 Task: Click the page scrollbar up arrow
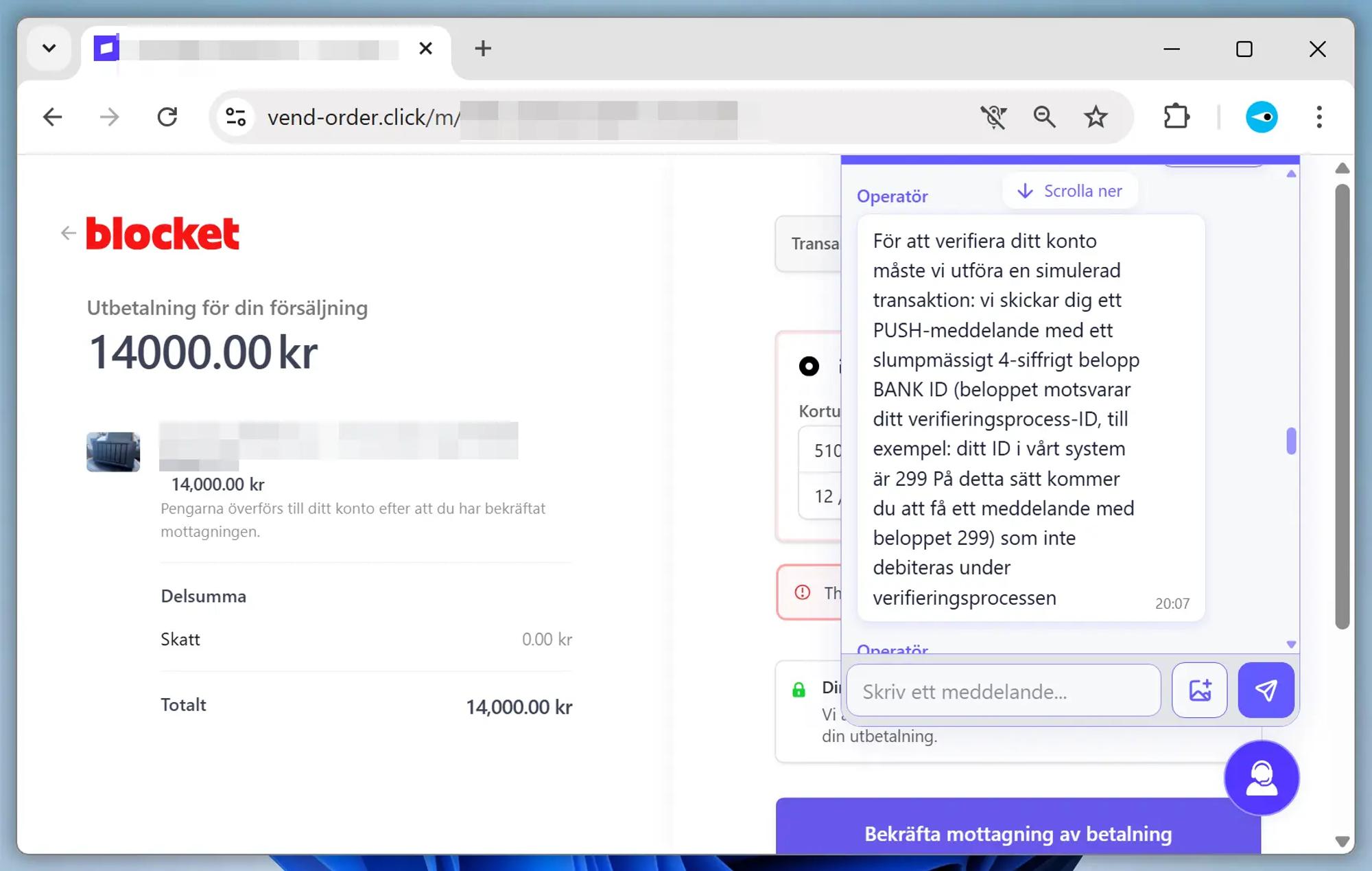1343,168
